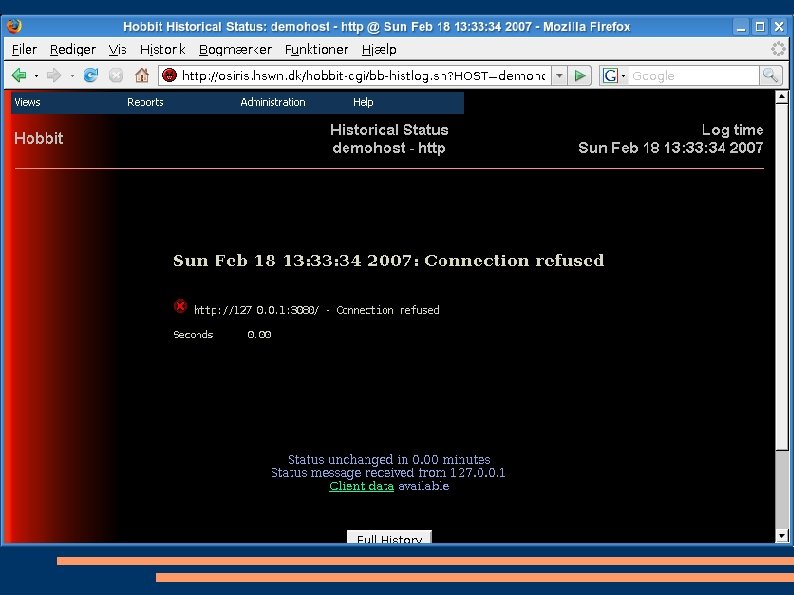Screen dimensions: 794x595
Task: Open the Rediger menu
Action: coord(72,50)
